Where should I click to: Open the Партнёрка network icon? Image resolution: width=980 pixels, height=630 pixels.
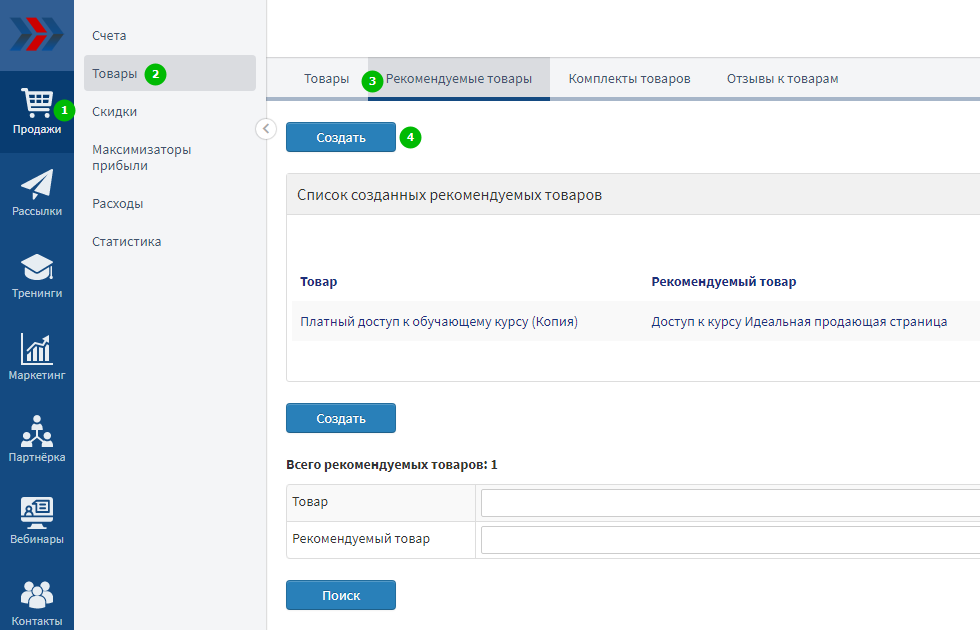click(37, 439)
